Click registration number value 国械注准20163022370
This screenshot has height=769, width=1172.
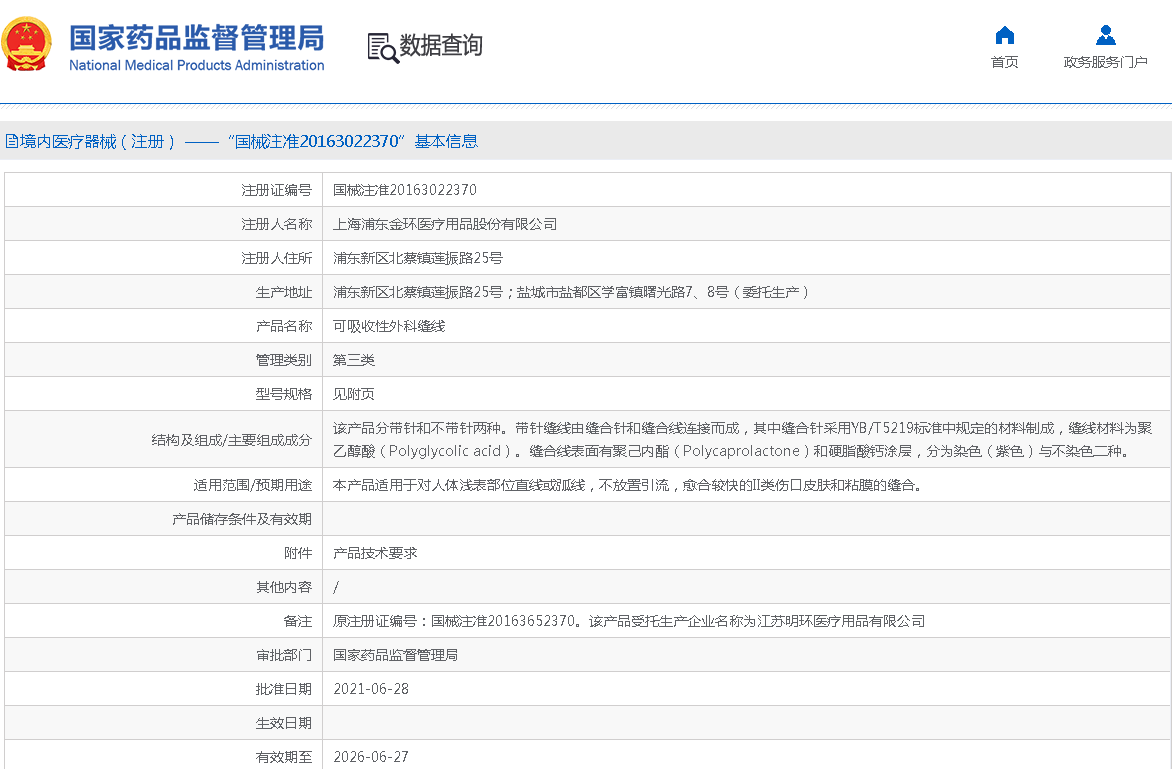coord(405,190)
